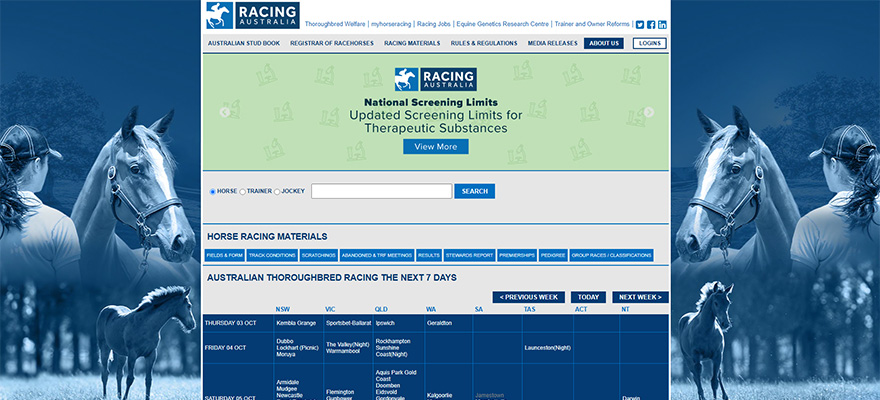
Task: Open the LinkedIn social icon
Action: pyautogui.click(x=662, y=25)
